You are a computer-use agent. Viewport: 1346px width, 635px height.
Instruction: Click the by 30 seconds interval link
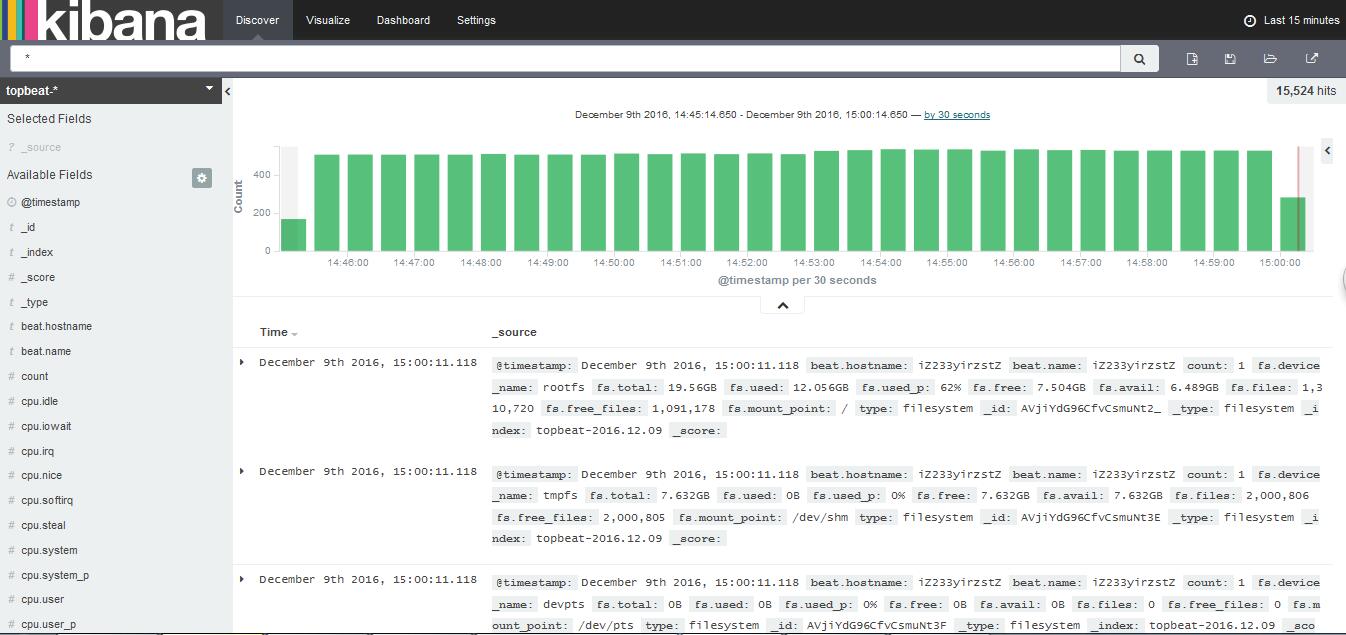tap(957, 115)
